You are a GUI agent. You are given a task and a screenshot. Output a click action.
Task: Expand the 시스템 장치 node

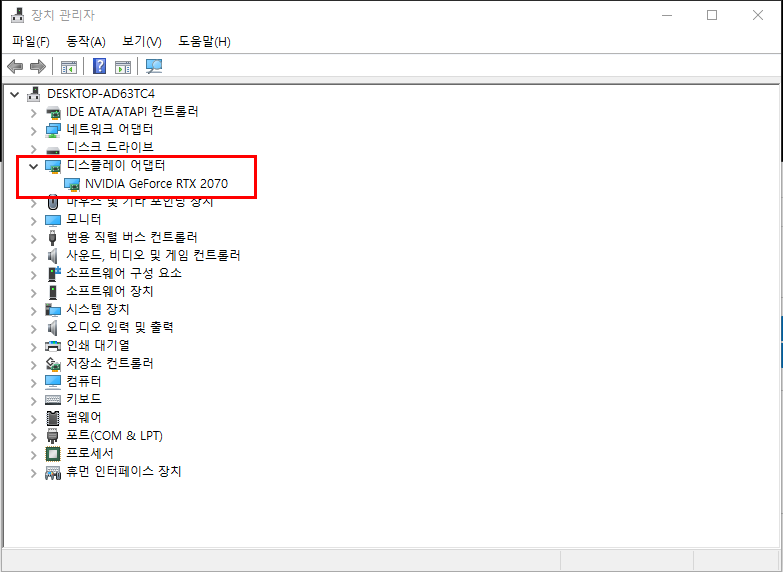[x=33, y=311]
